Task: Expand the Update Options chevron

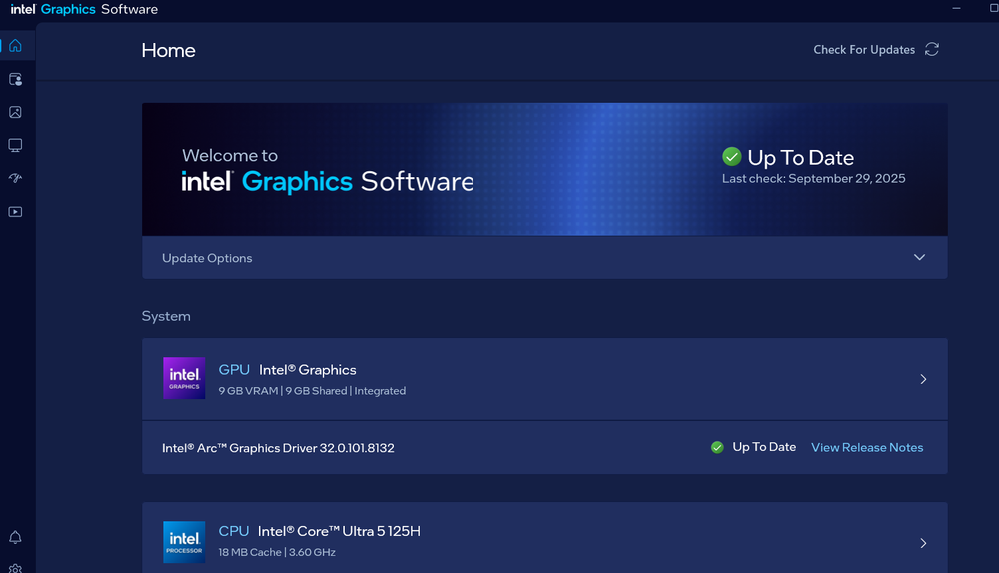Action: 919,258
